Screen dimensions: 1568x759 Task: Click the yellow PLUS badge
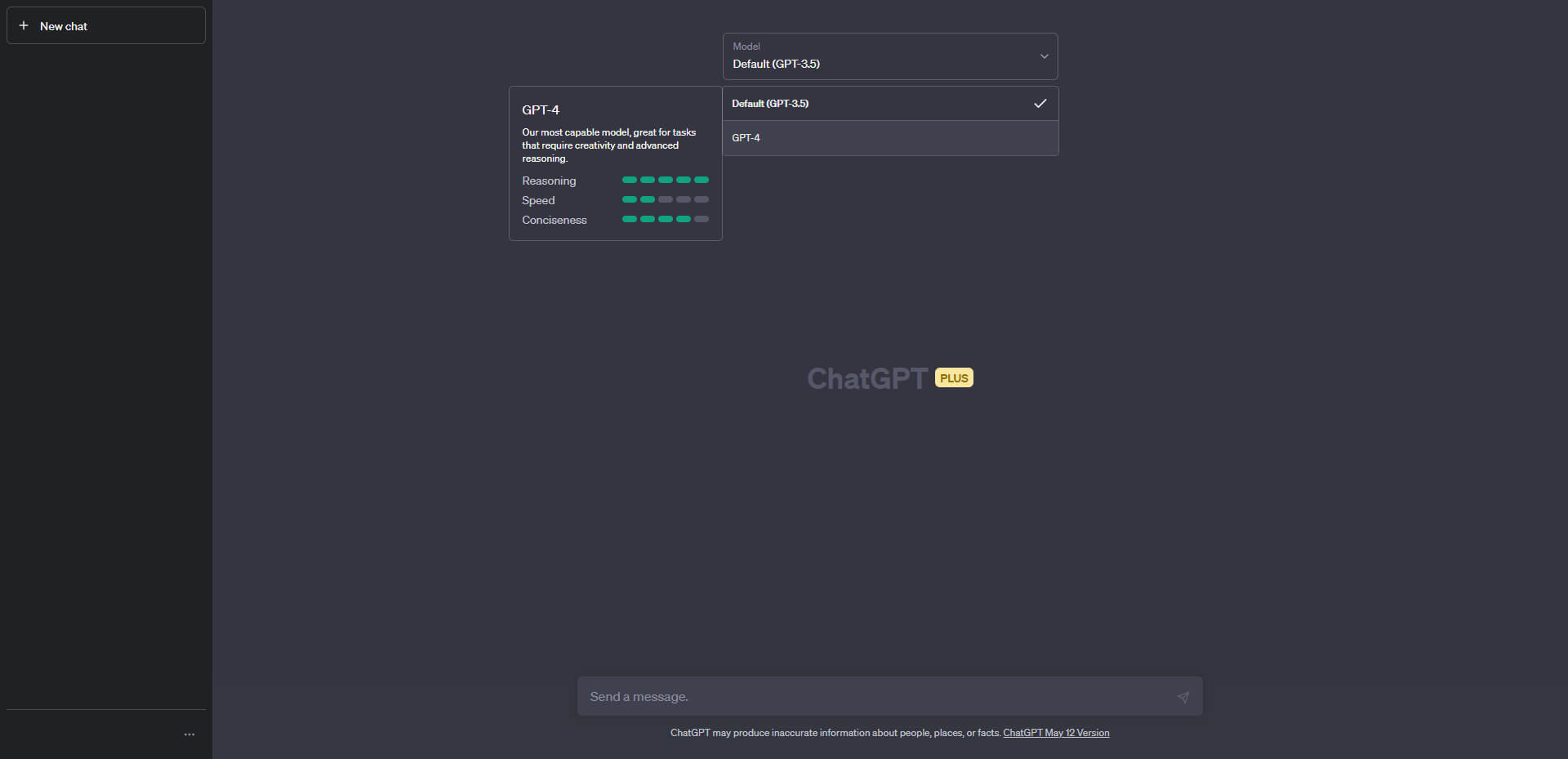click(954, 378)
